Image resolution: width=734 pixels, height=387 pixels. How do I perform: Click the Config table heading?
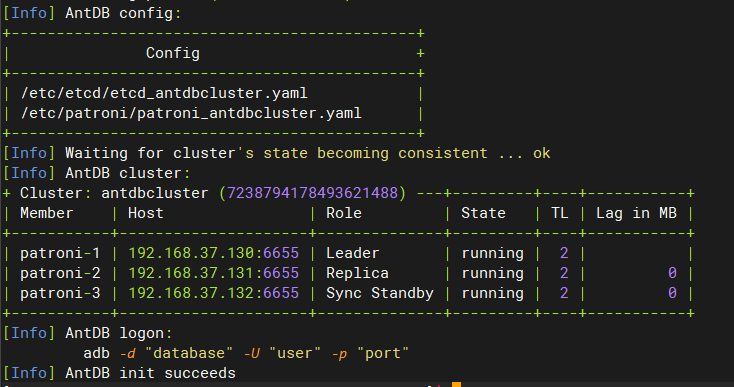tap(173, 53)
